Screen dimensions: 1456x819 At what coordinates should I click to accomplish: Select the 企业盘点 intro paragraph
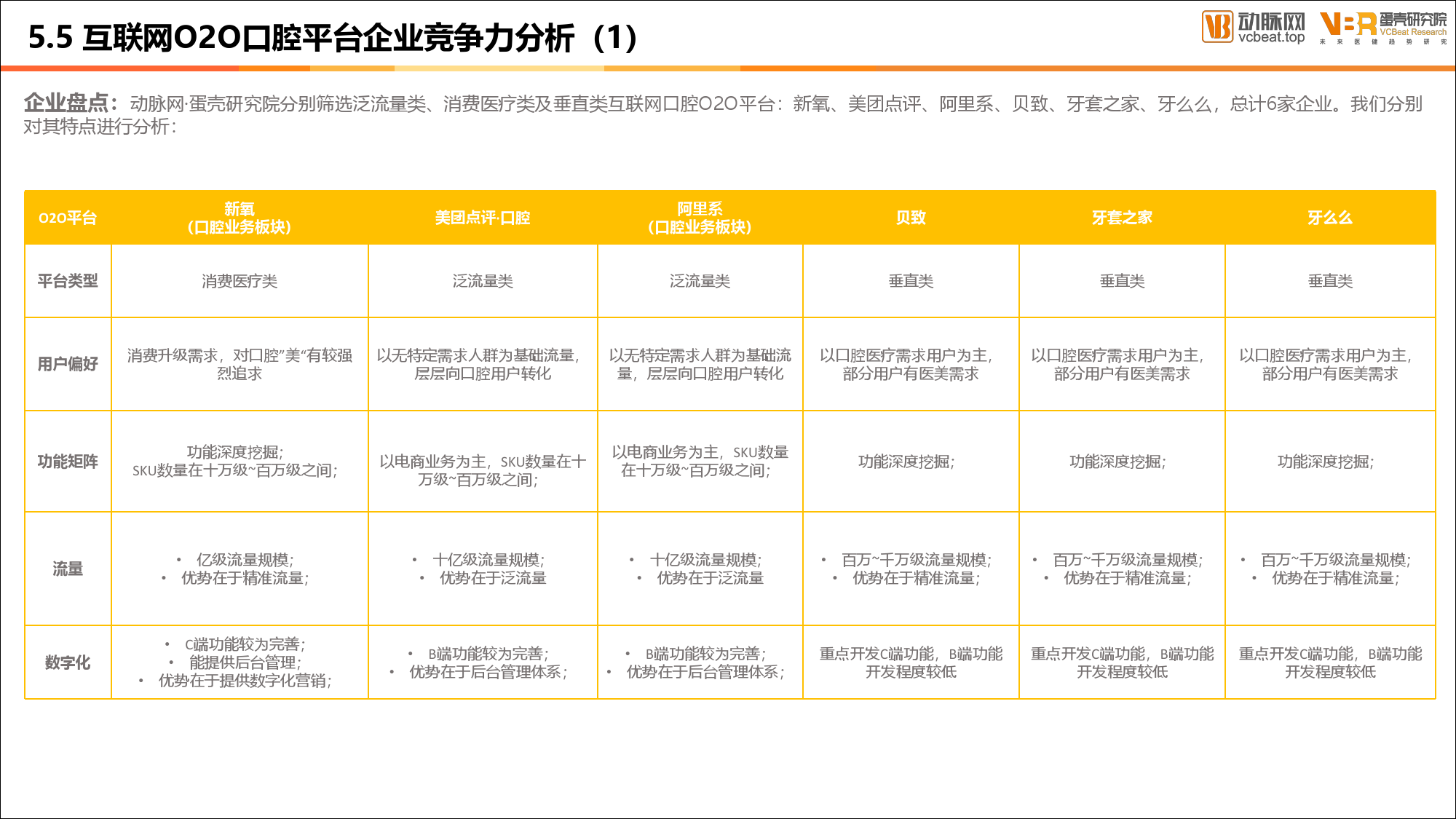coord(723,114)
